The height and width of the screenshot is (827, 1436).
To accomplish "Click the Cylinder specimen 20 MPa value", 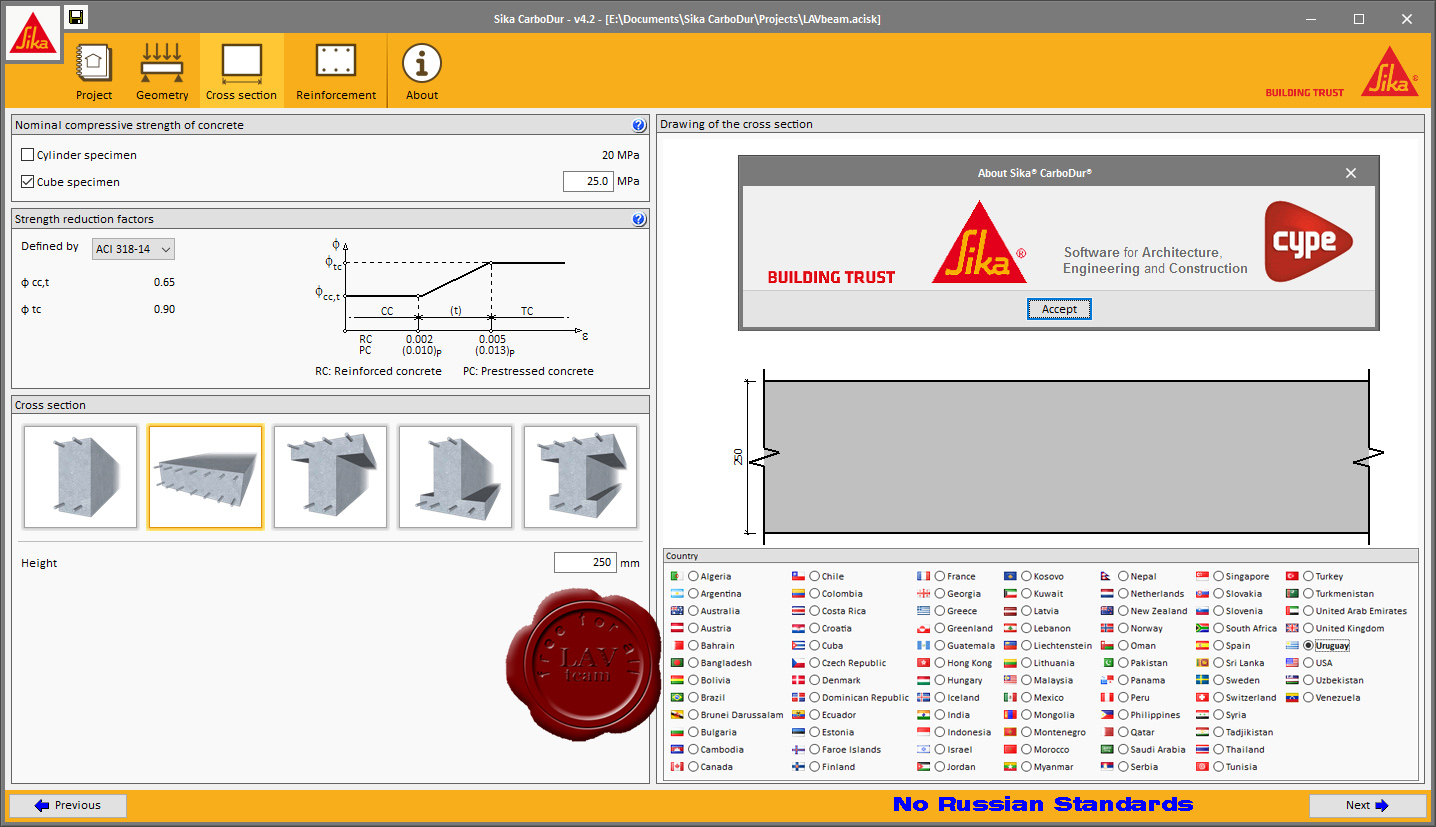I will point(620,155).
